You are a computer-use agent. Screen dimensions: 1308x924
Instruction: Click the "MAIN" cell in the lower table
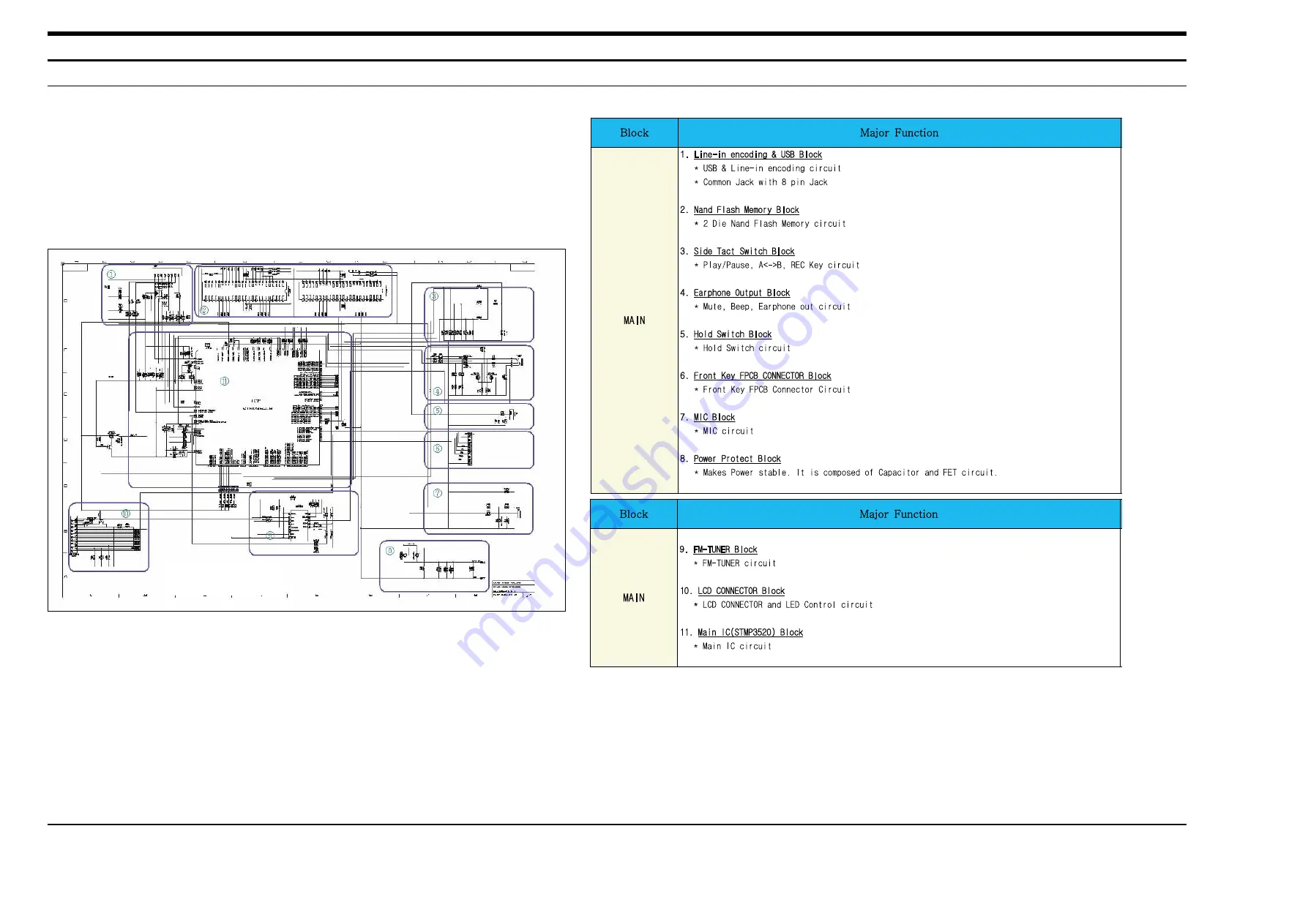634,598
